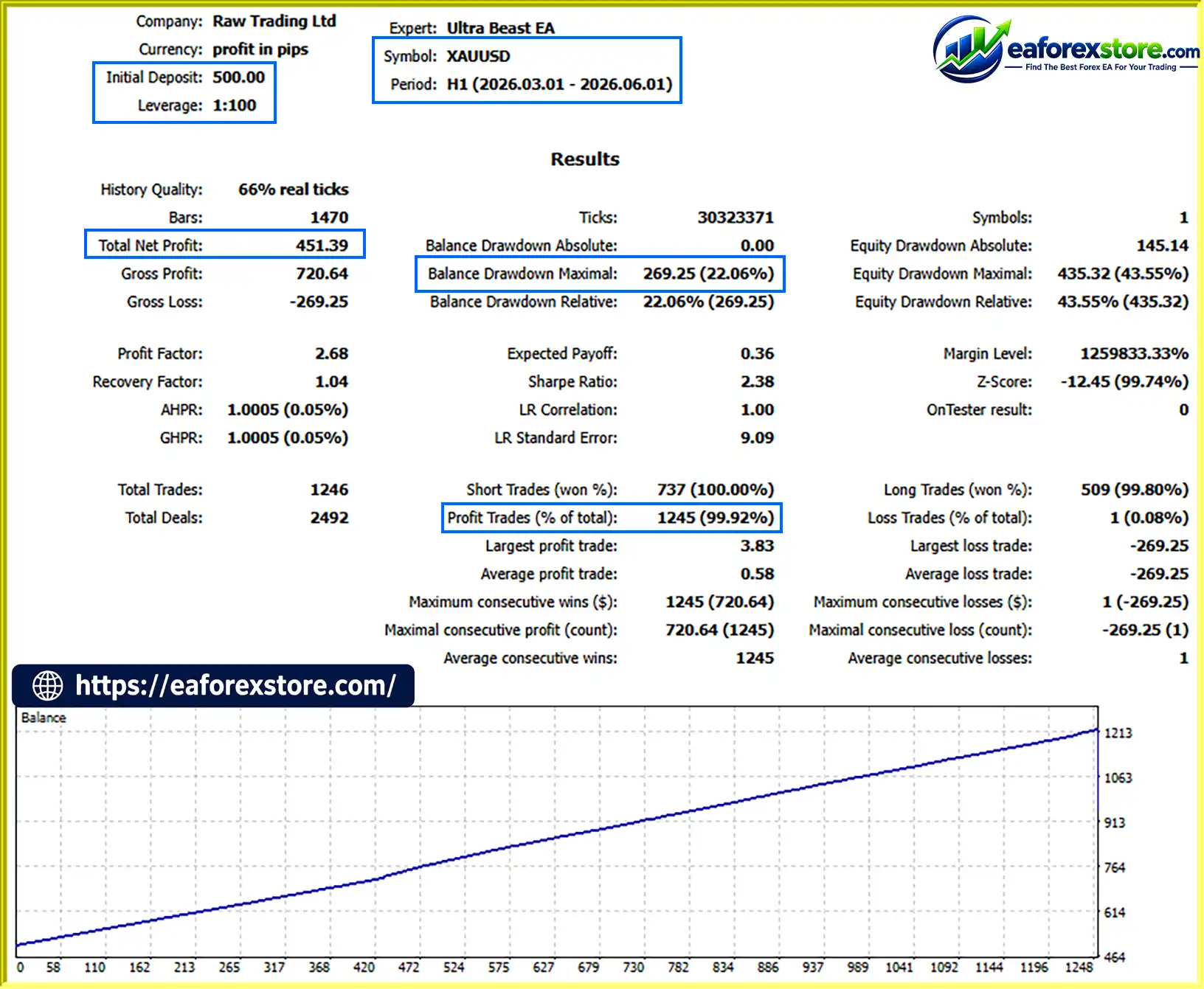Click the 937 trade axis label

813,968
